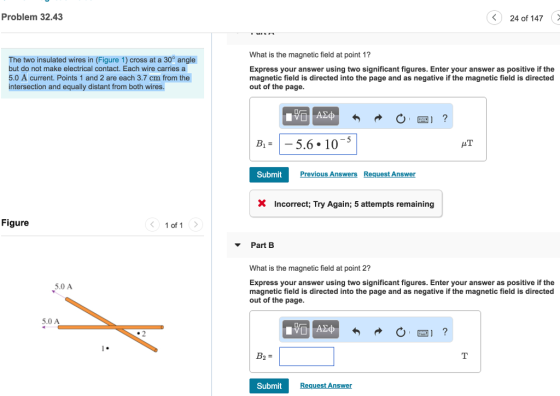Open Greek symbols palette in Part A
The height and width of the screenshot is (396, 560).
325,116
